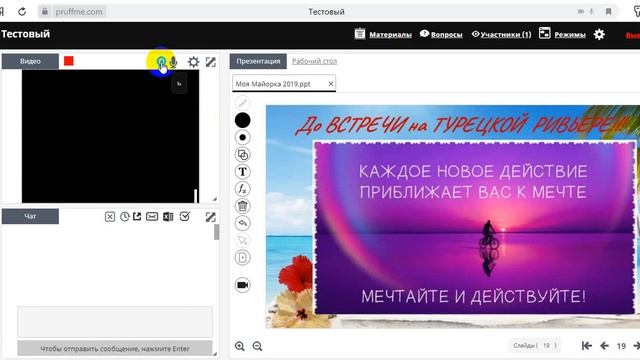Click the presentation slide image

tap(453, 217)
